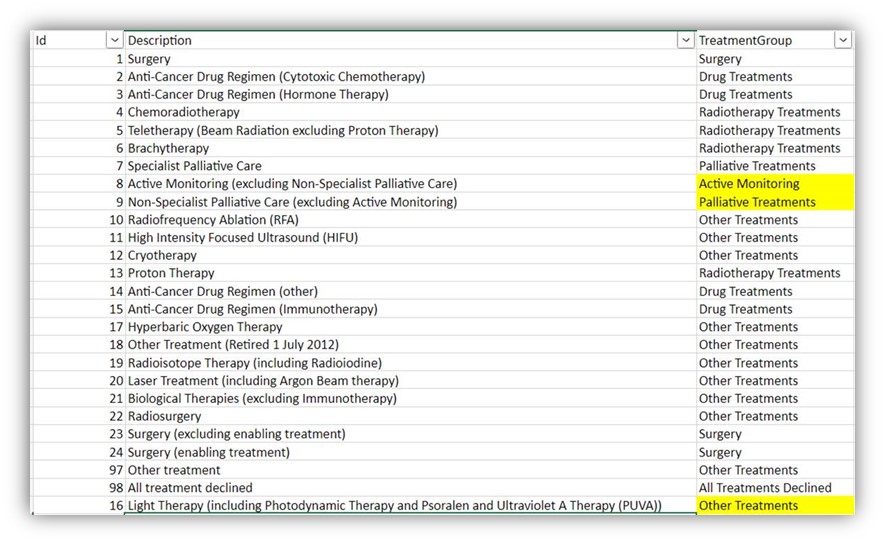Select the TreatmentGroup header cell
Viewport: 885px width, 545px height.
[776, 40]
